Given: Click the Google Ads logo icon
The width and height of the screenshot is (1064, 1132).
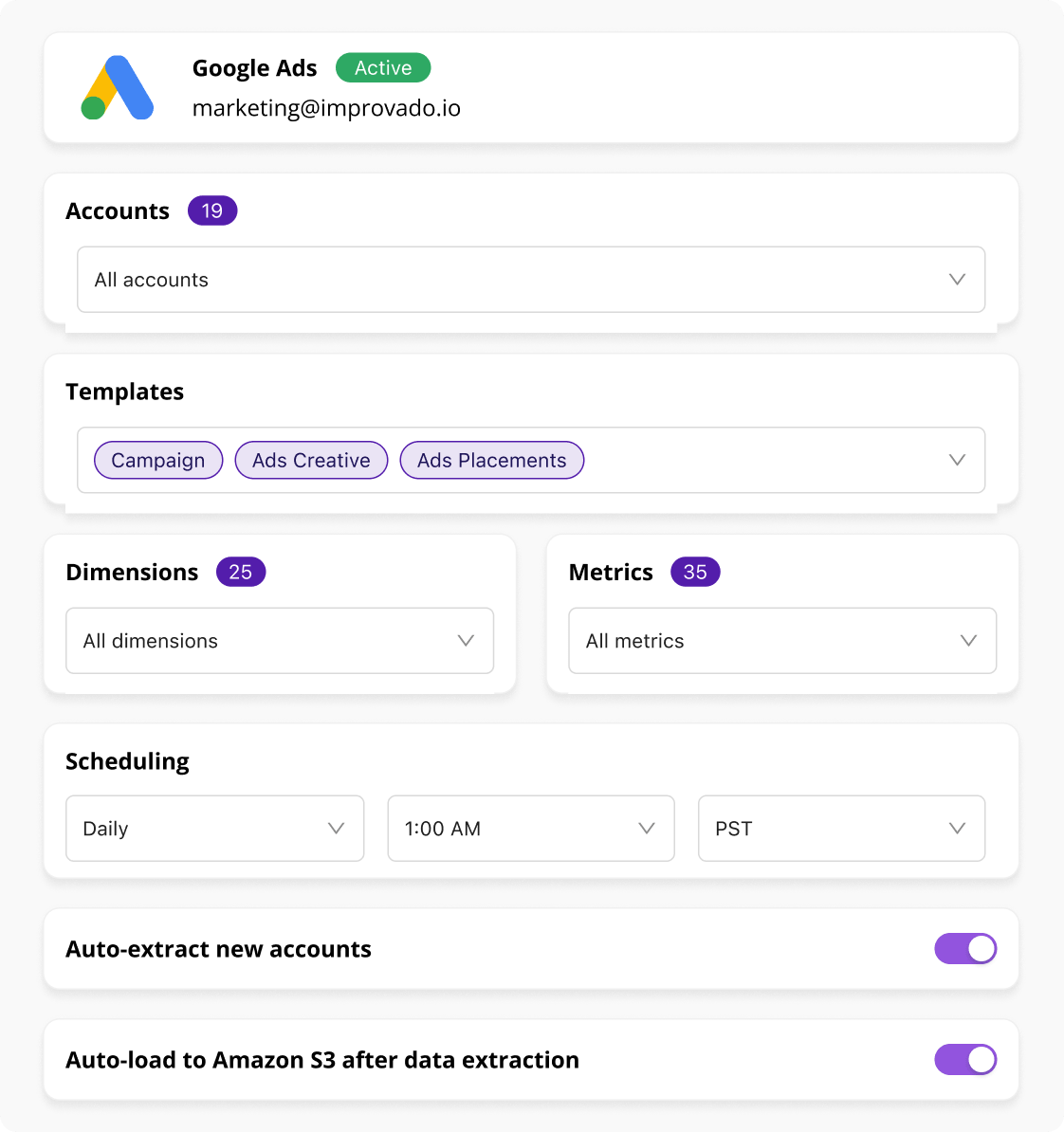Looking at the screenshot, I should (x=118, y=88).
